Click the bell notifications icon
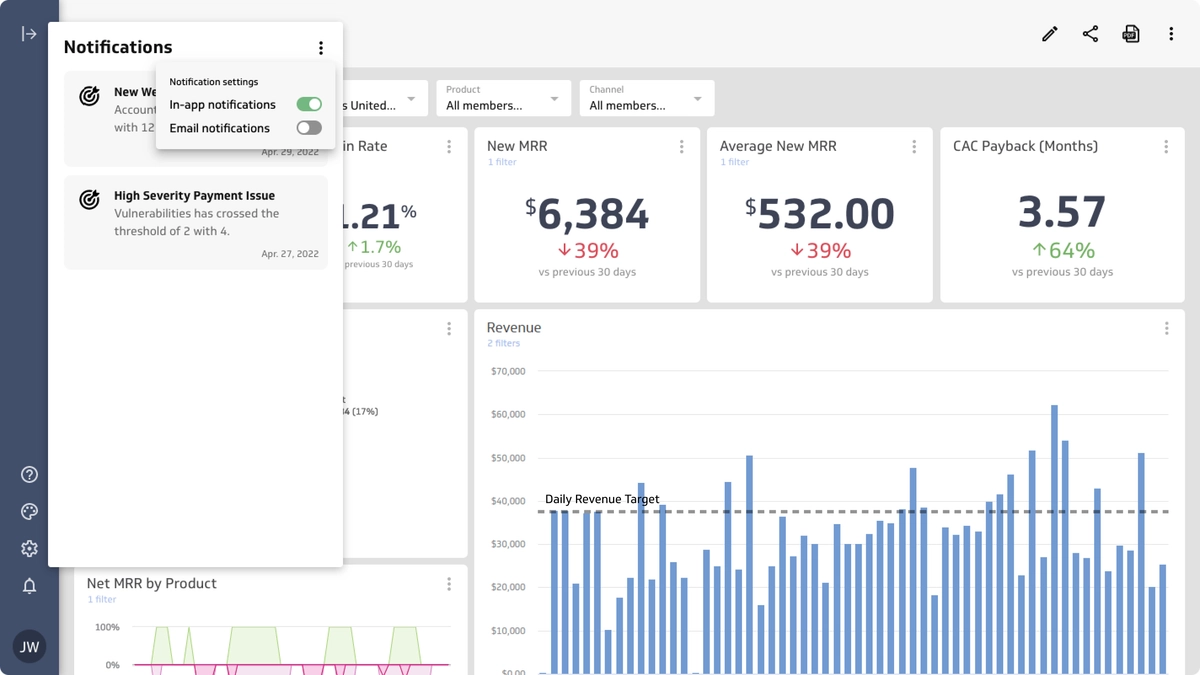 coord(29,585)
